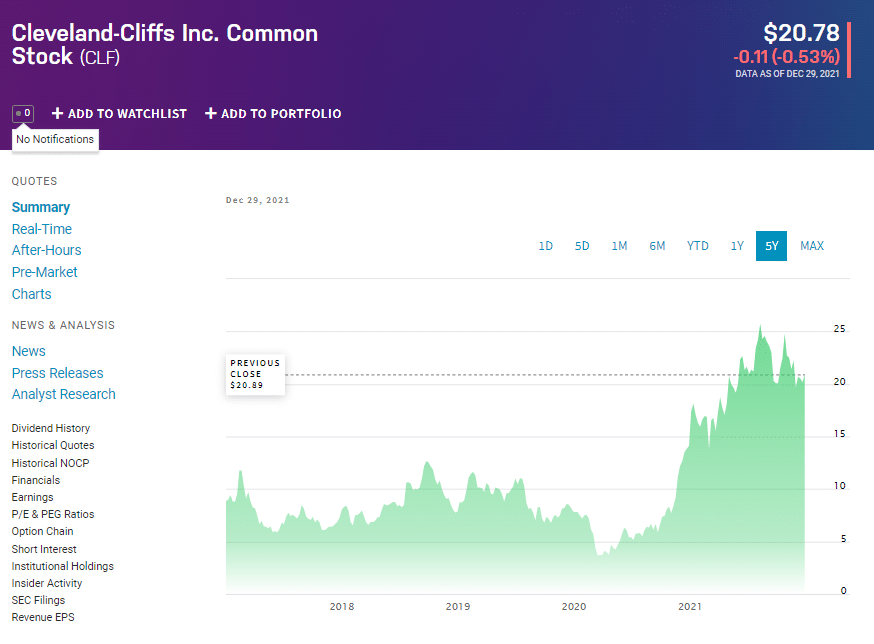Select the active 5Y range tab
The width and height of the screenshot is (874, 644).
[x=771, y=246]
